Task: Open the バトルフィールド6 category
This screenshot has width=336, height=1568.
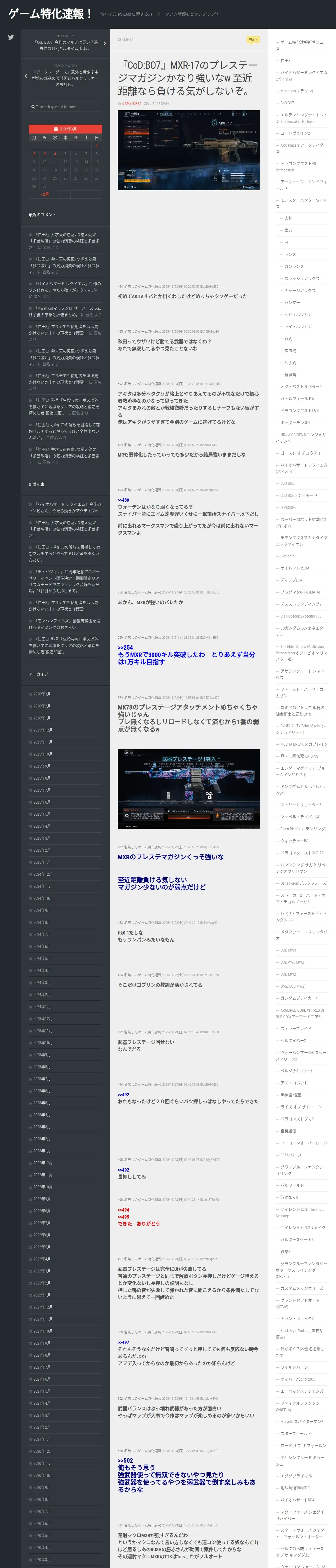Action: (297, 399)
